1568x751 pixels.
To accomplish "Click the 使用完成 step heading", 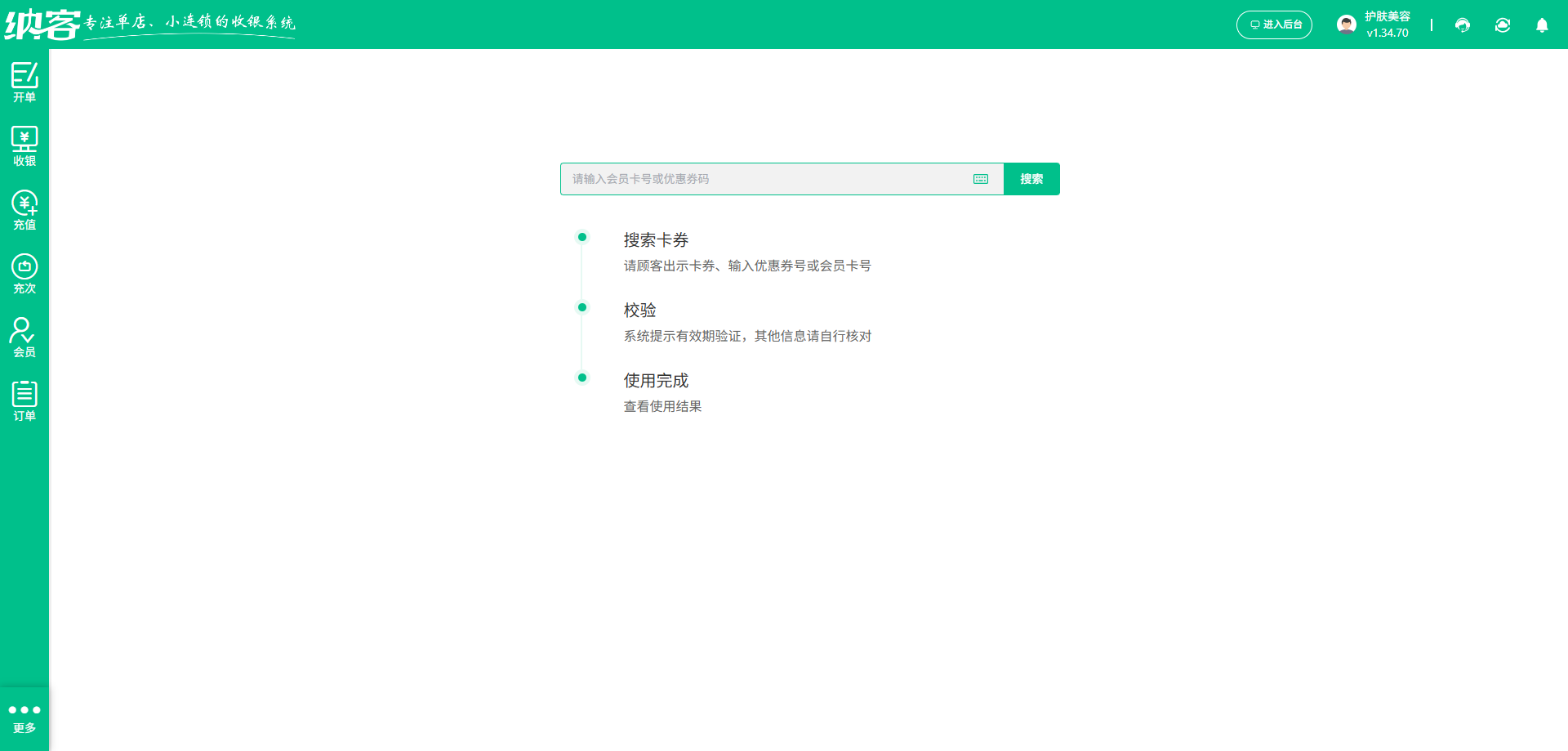I will (657, 381).
